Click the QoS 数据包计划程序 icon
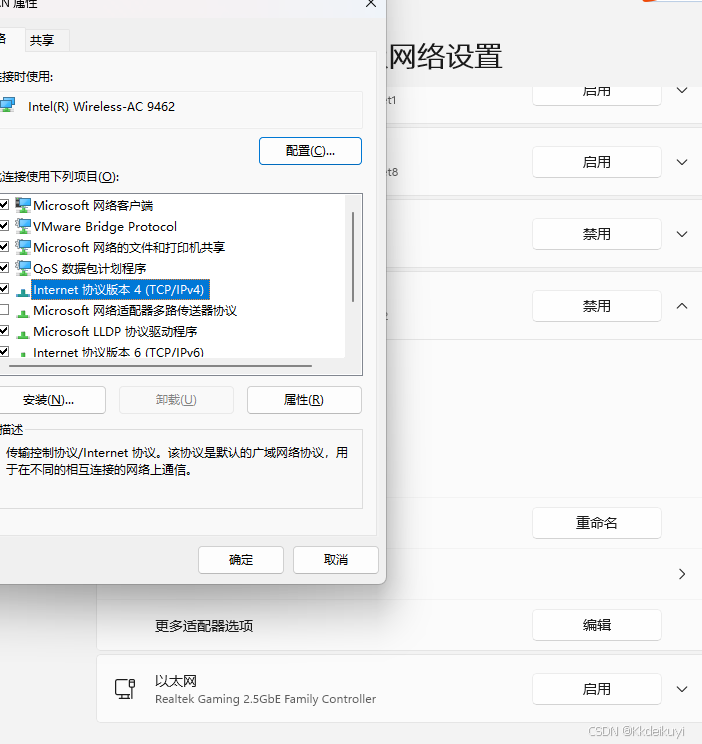The image size is (702, 744). (23, 268)
